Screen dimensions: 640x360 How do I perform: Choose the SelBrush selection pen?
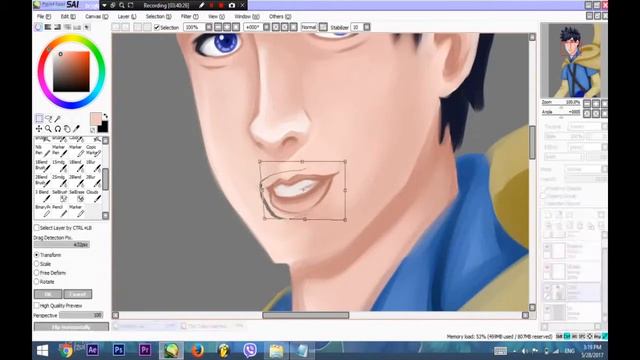tap(60, 196)
